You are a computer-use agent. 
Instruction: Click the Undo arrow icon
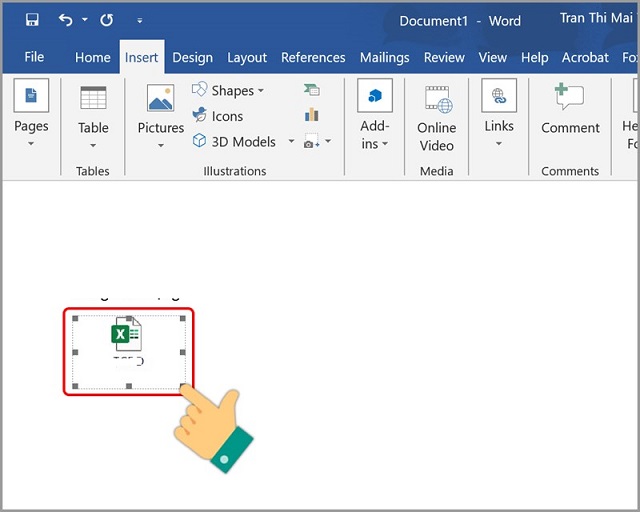(66, 20)
